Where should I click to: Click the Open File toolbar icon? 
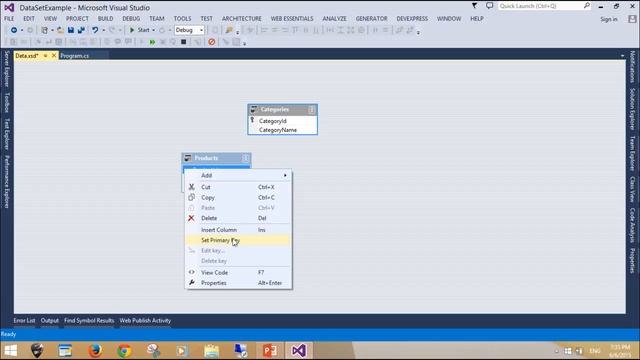click(60, 30)
